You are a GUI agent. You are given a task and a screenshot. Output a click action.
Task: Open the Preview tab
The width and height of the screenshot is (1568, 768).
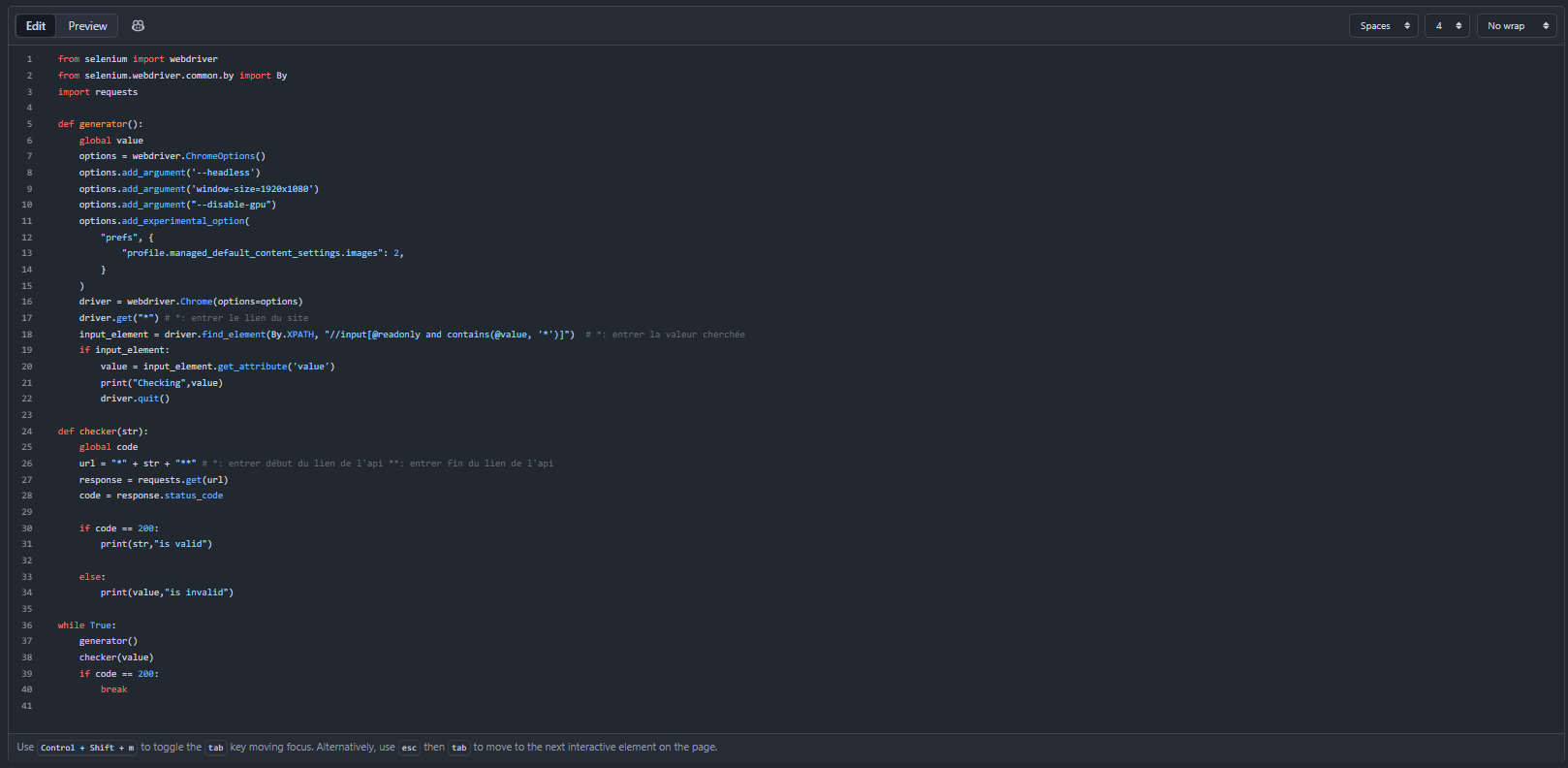87,26
